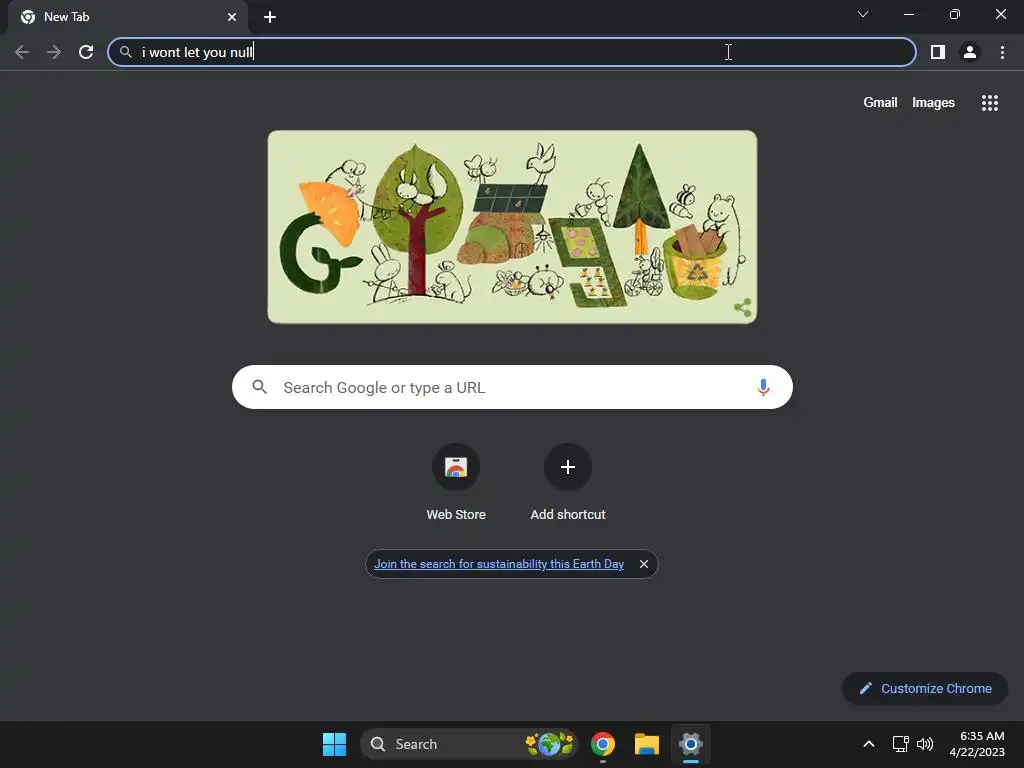This screenshot has height=768, width=1024.
Task: Open the Settings gear app on taskbar
Action: coord(690,744)
